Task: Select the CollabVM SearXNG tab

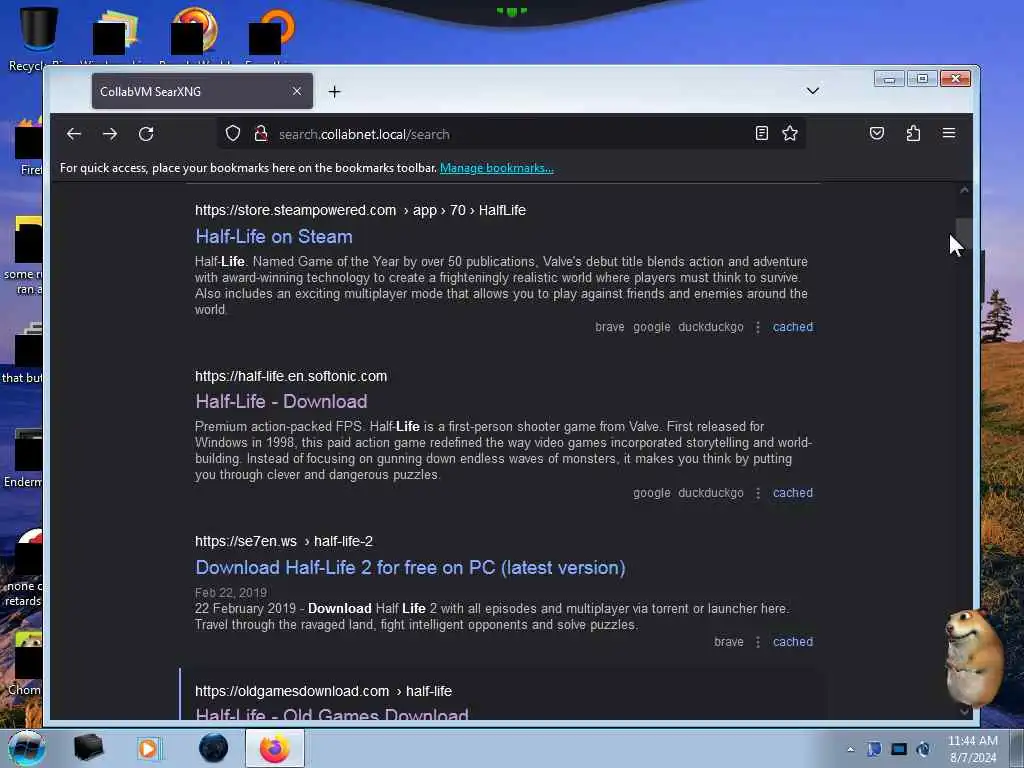Action: (x=202, y=91)
